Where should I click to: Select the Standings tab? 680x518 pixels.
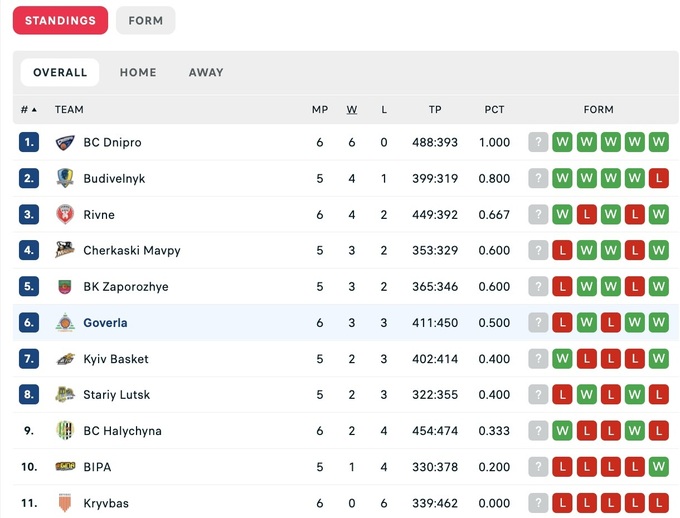click(60, 21)
